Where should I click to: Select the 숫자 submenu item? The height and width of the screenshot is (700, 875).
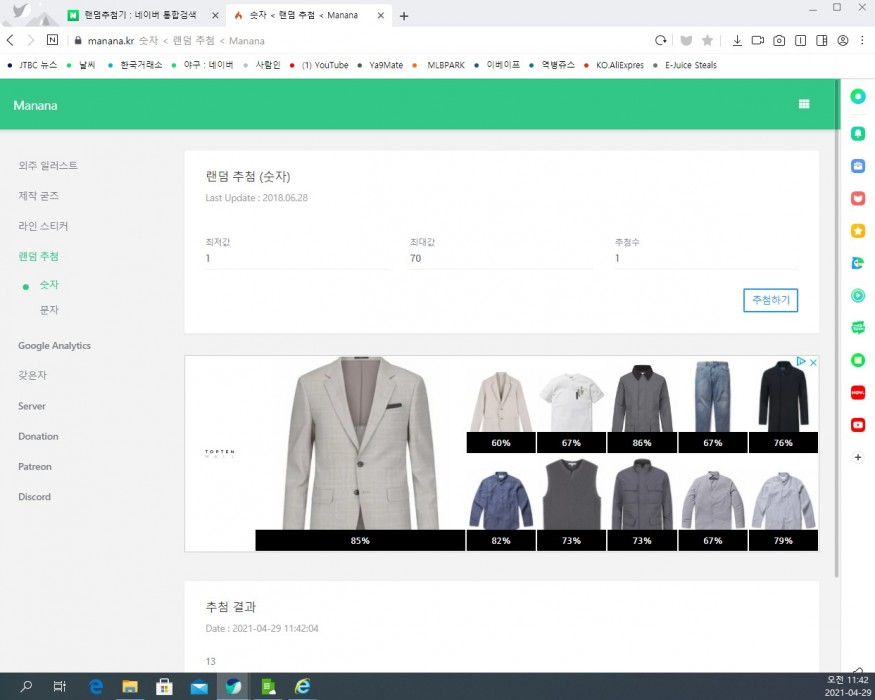pyautogui.click(x=49, y=284)
